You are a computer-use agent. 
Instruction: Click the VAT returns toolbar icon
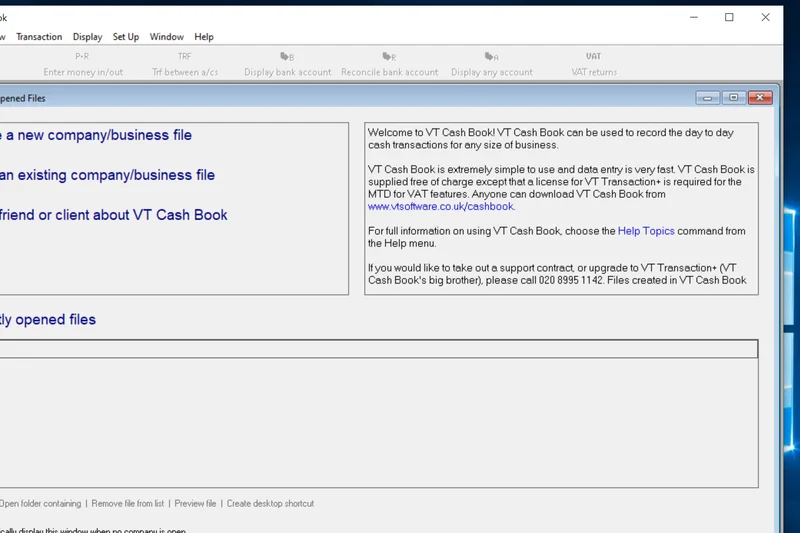coord(593,64)
